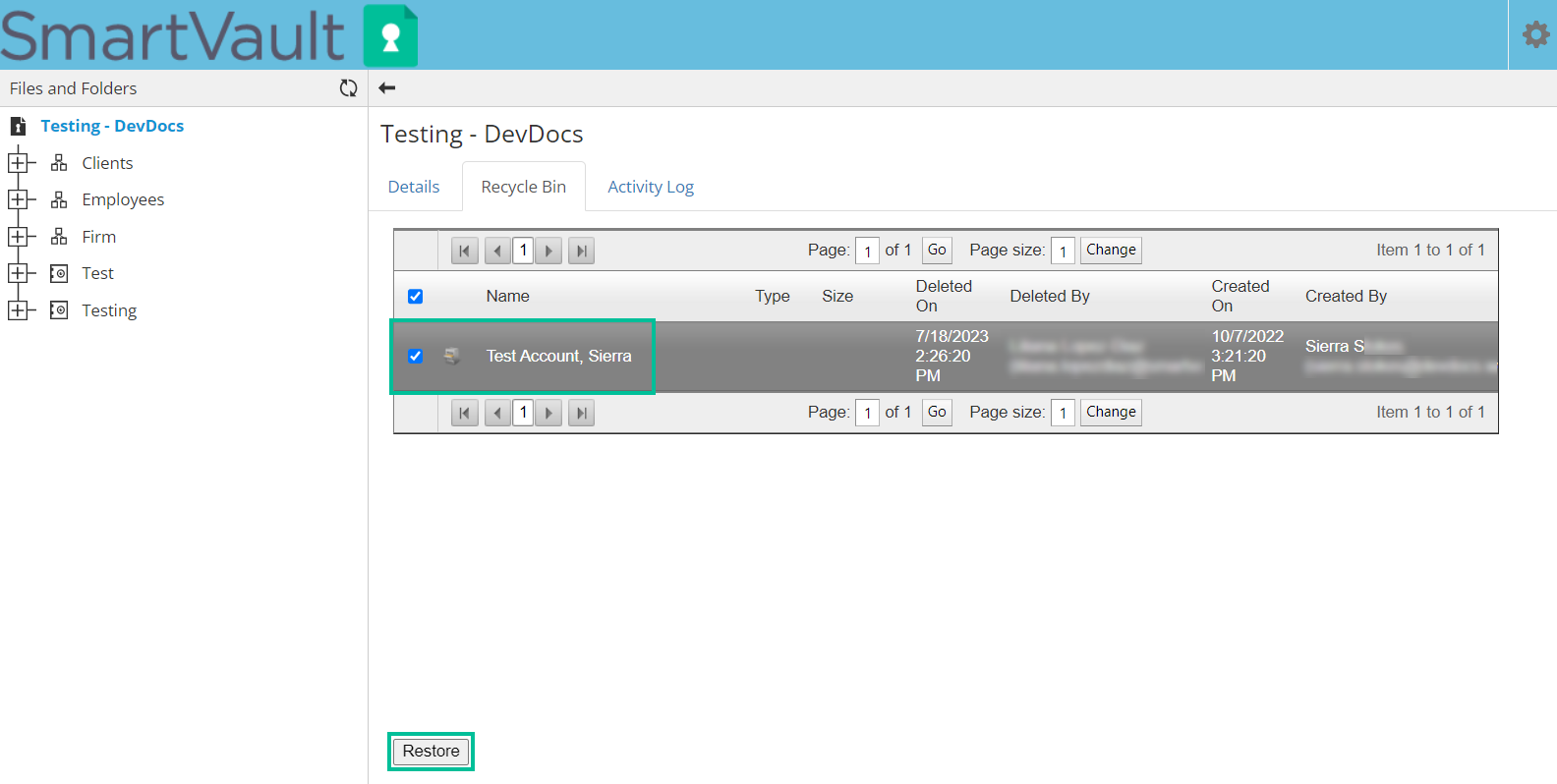
Task: Click the Created By column header
Action: [x=1346, y=297]
